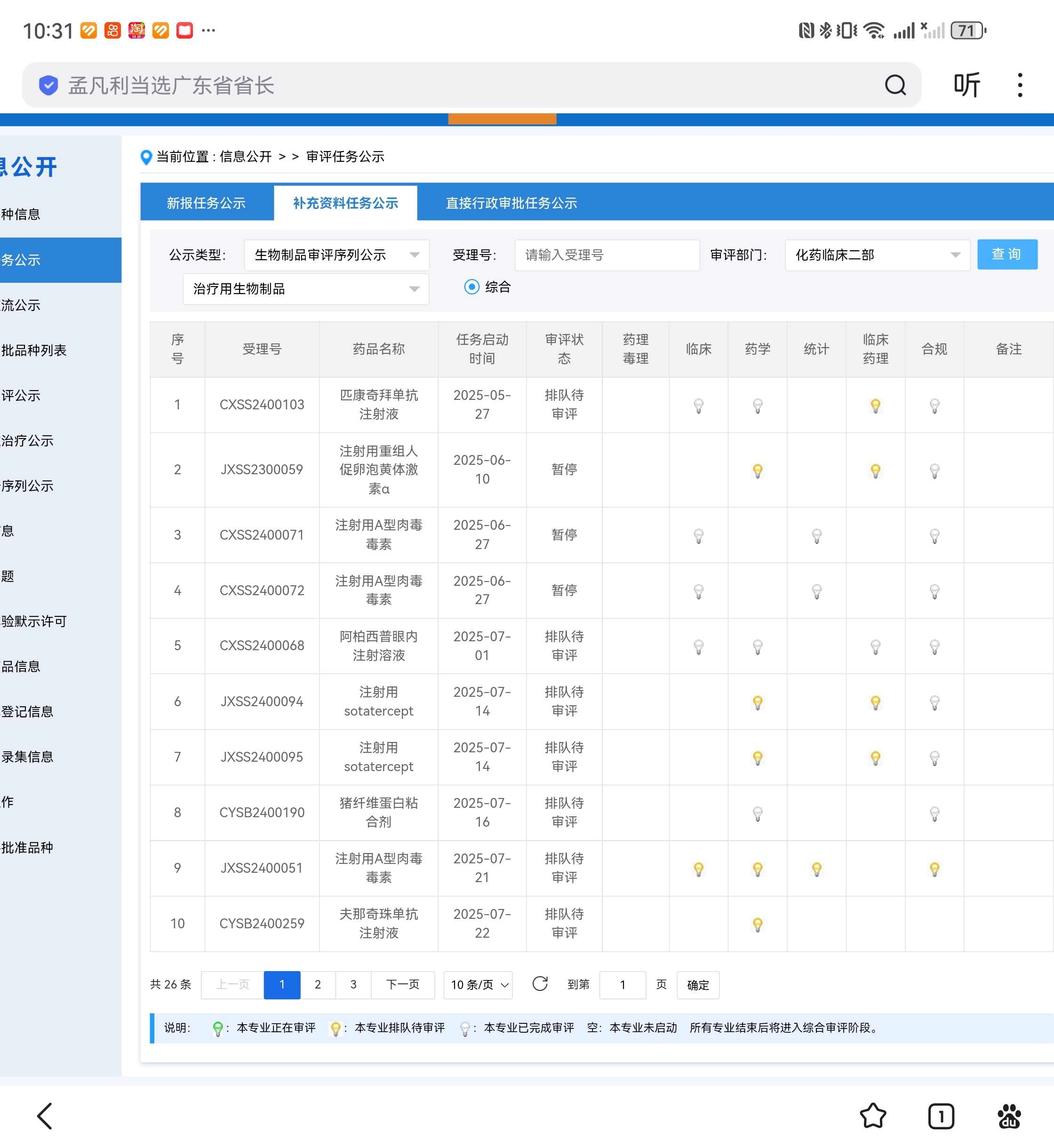Click page 3 in pagination
Image resolution: width=1054 pixels, height=1148 pixels.
[353, 985]
